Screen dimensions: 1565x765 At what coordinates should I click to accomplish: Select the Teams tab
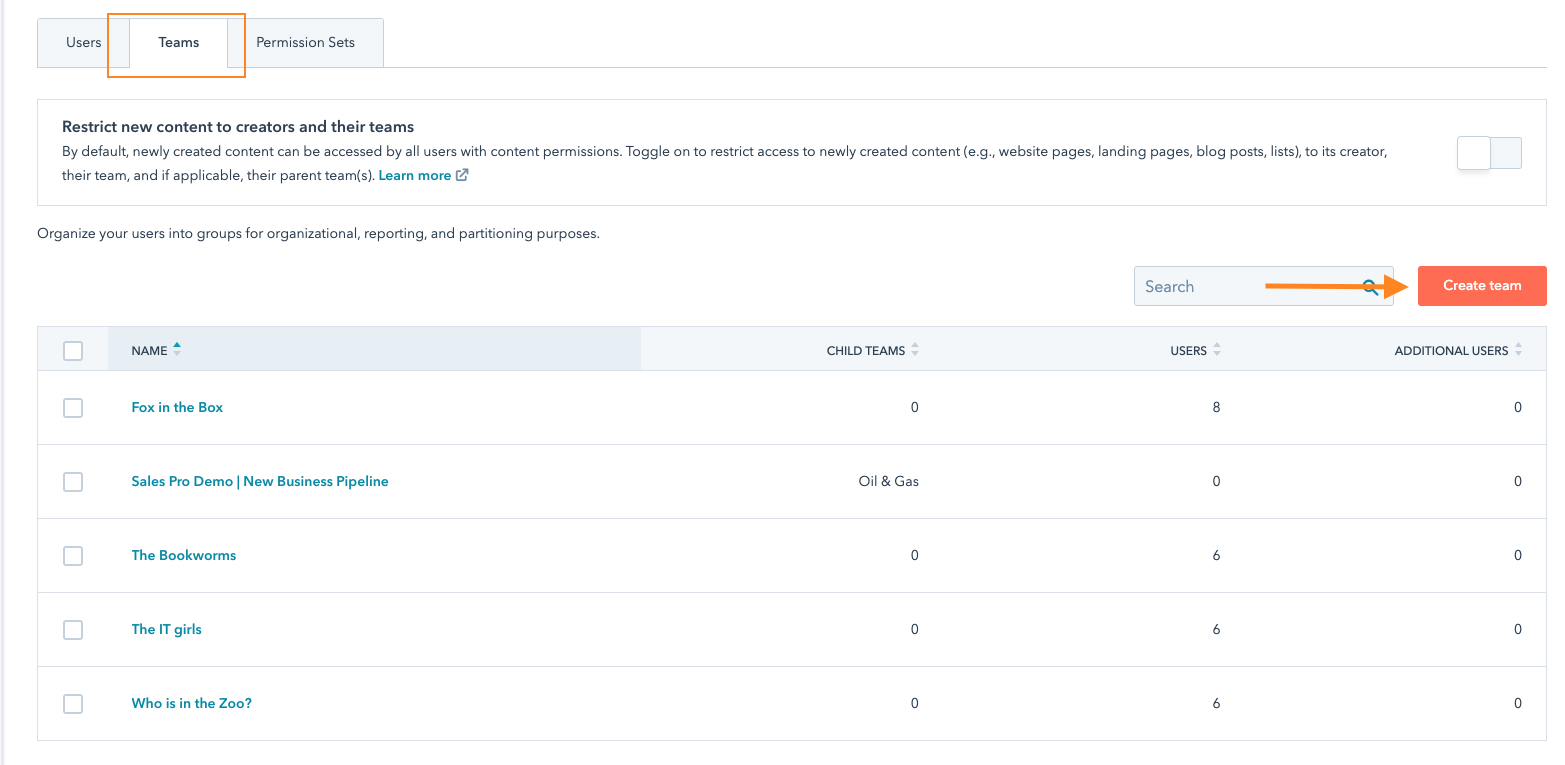(x=179, y=43)
